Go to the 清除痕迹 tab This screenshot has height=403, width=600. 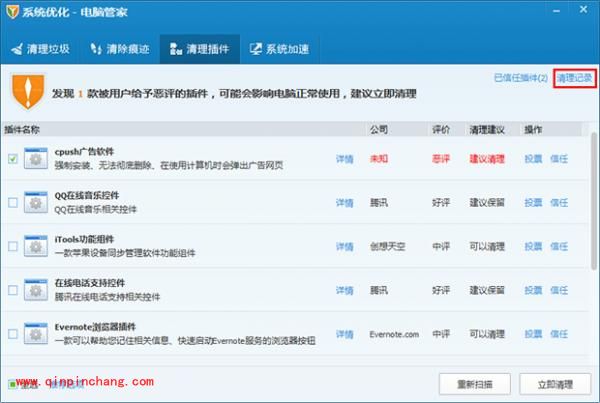point(118,48)
